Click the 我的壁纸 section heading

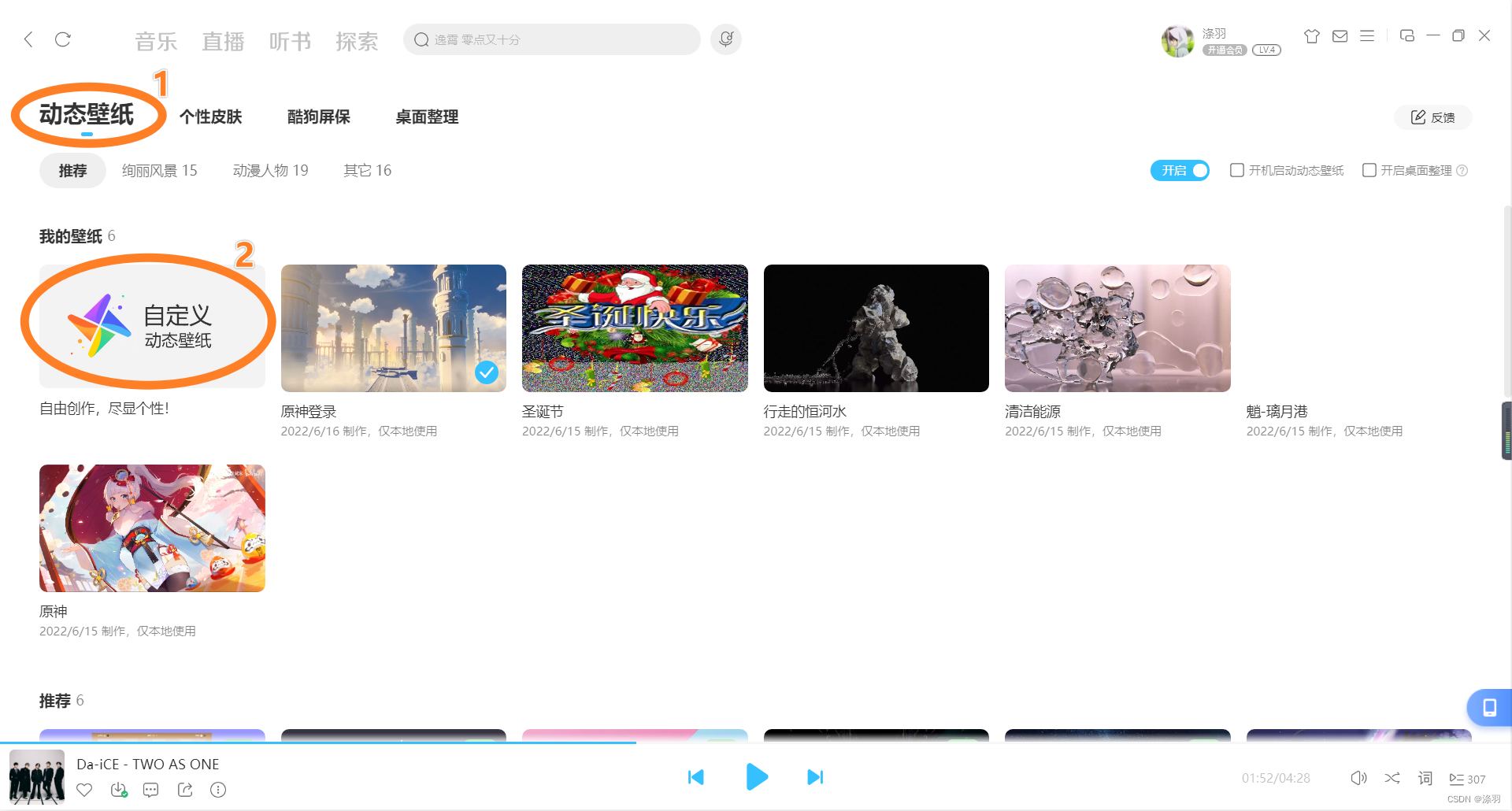click(x=71, y=236)
